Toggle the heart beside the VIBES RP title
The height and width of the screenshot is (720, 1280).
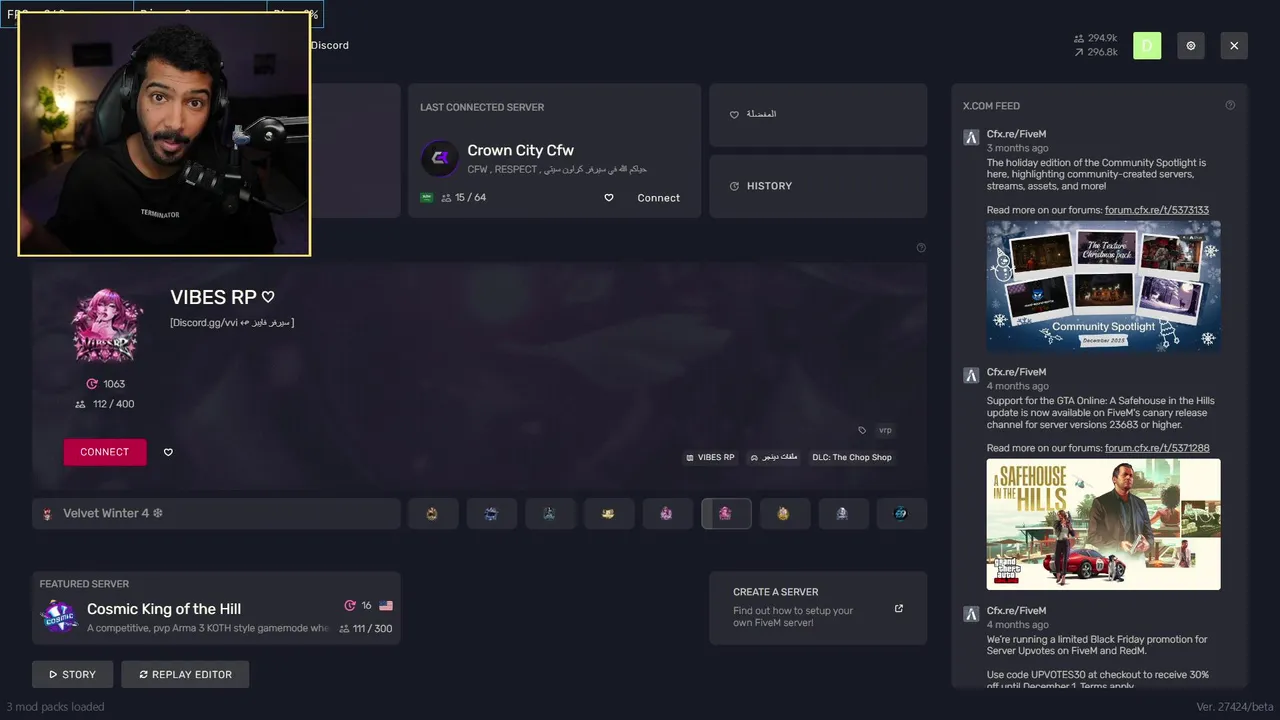(268, 297)
